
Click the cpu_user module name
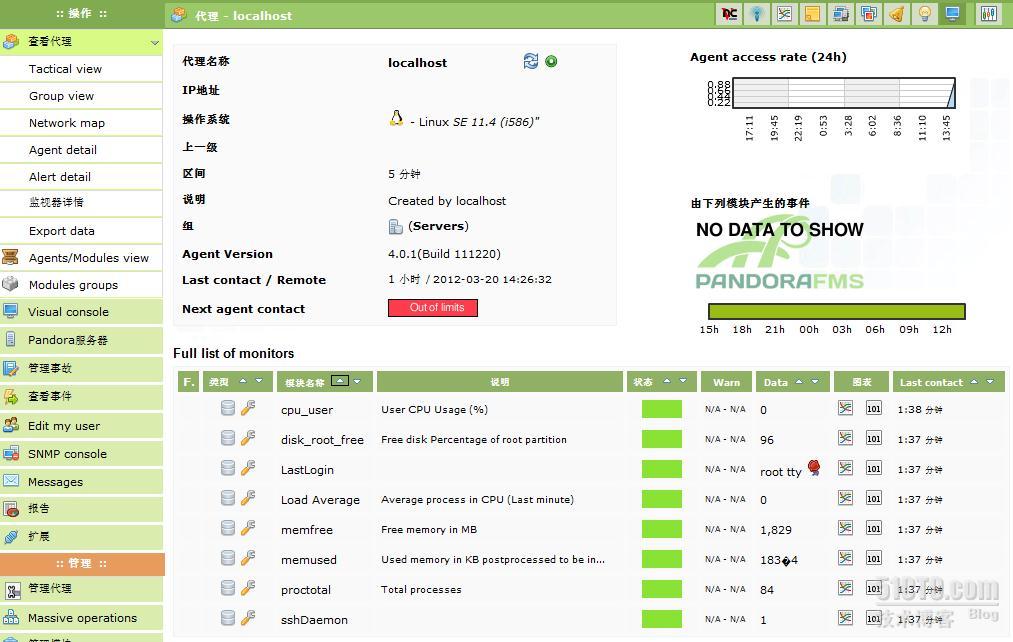307,409
